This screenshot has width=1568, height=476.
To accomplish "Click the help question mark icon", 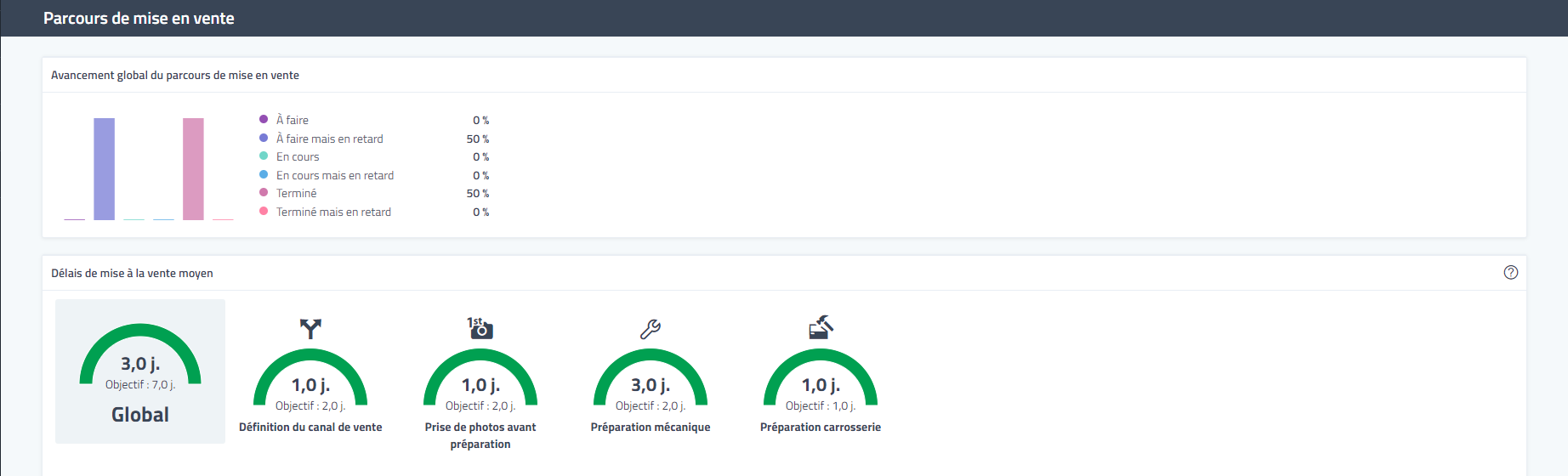I will [x=1510, y=273].
